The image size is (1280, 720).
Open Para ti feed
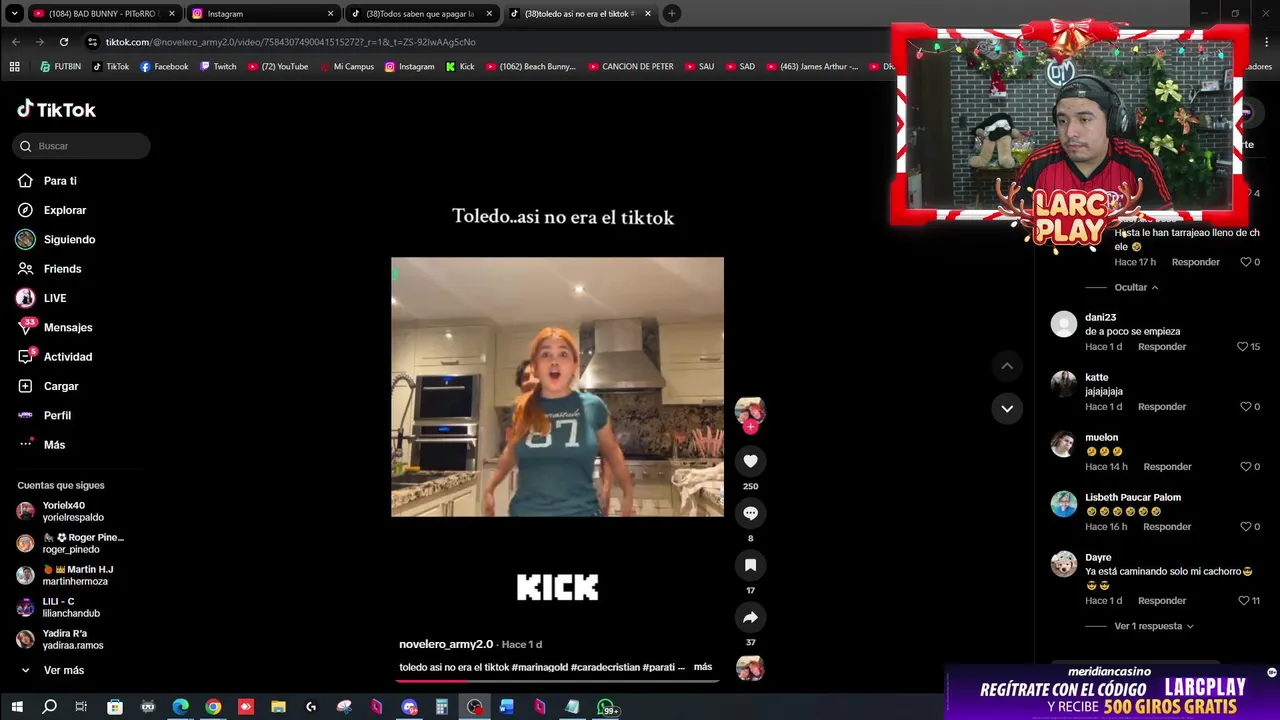[x=47, y=181]
